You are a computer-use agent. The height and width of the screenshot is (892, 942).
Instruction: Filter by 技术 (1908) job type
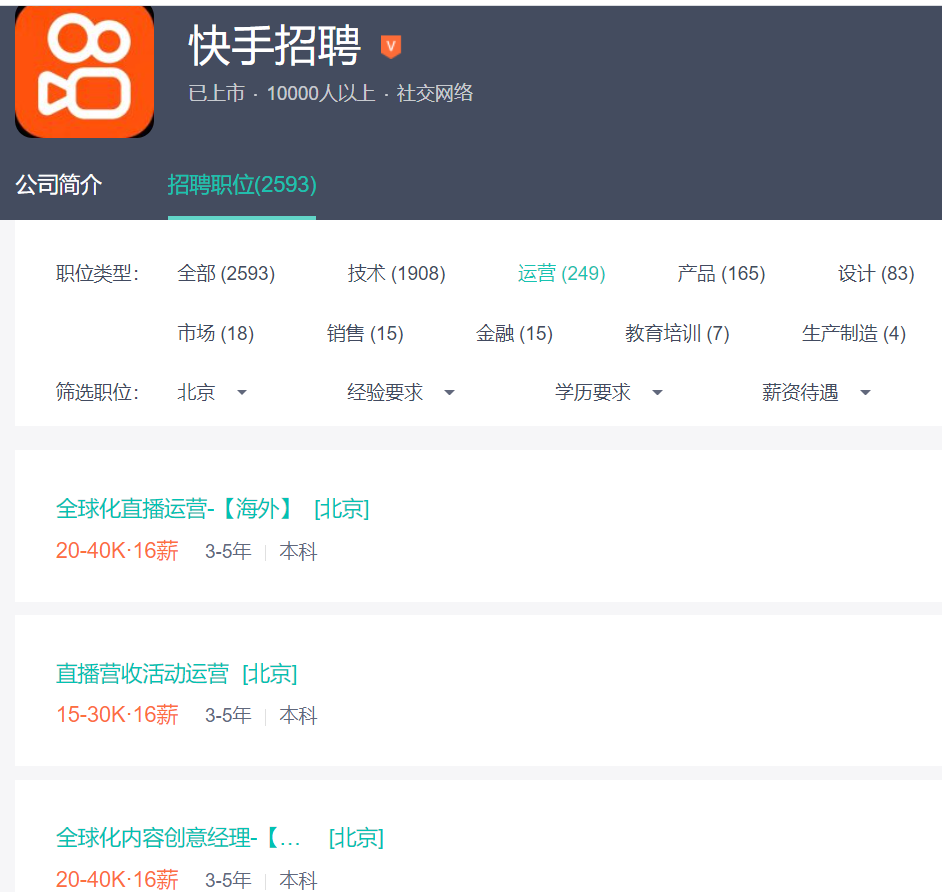click(x=397, y=273)
